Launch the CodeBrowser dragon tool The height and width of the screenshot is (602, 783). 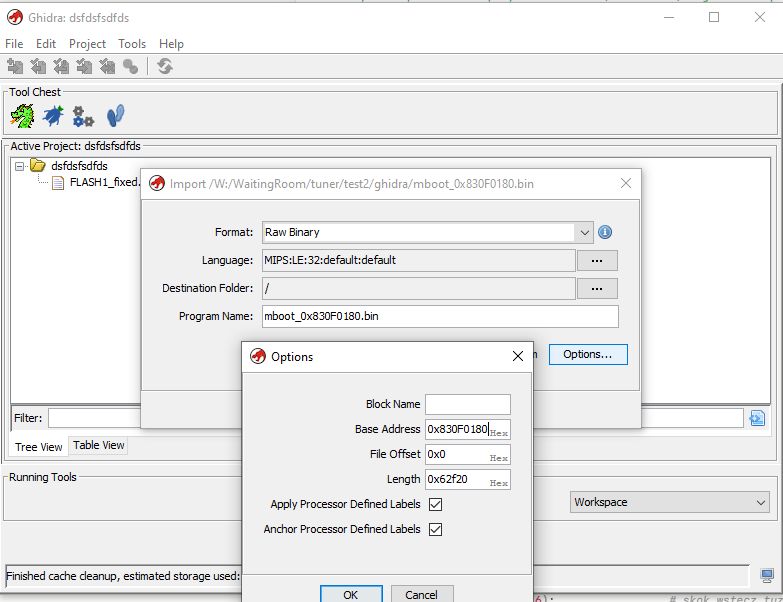click(x=22, y=116)
